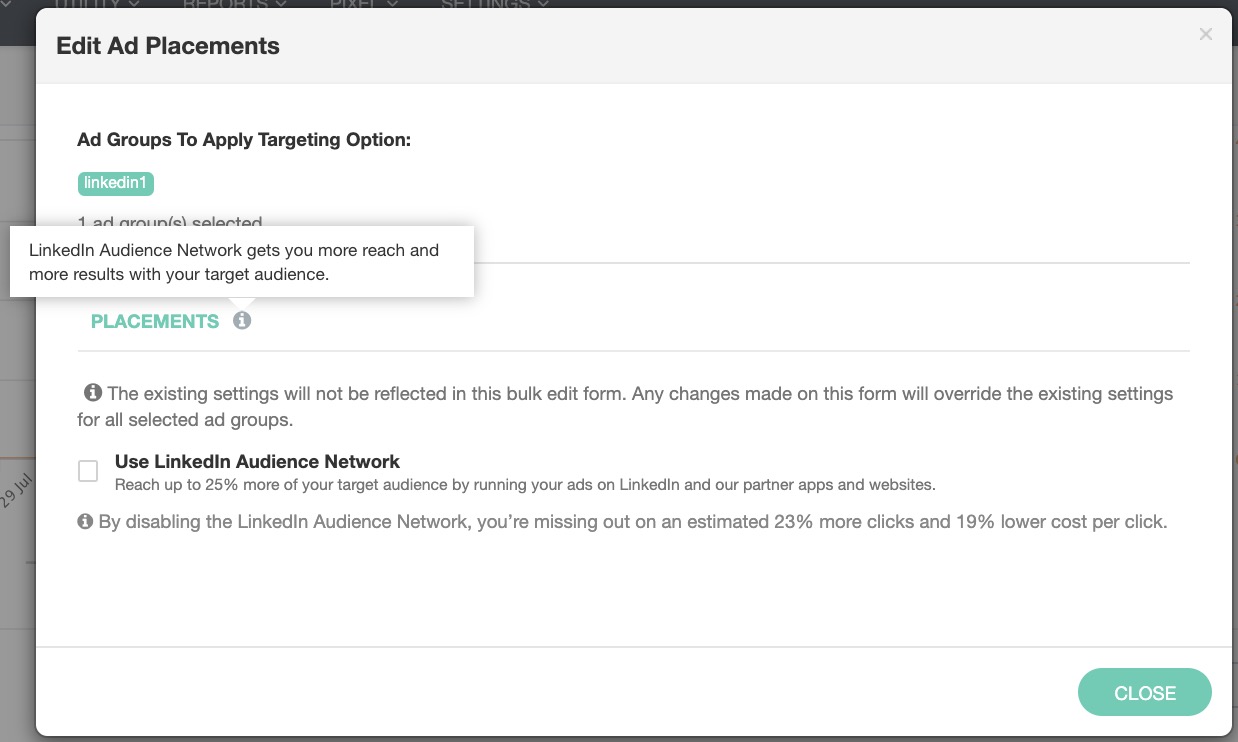
Task: Expand the Reports dropdown menu
Action: click(x=234, y=5)
